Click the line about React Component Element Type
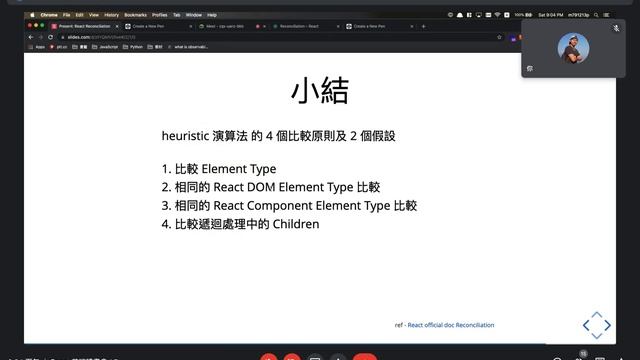 click(289, 205)
